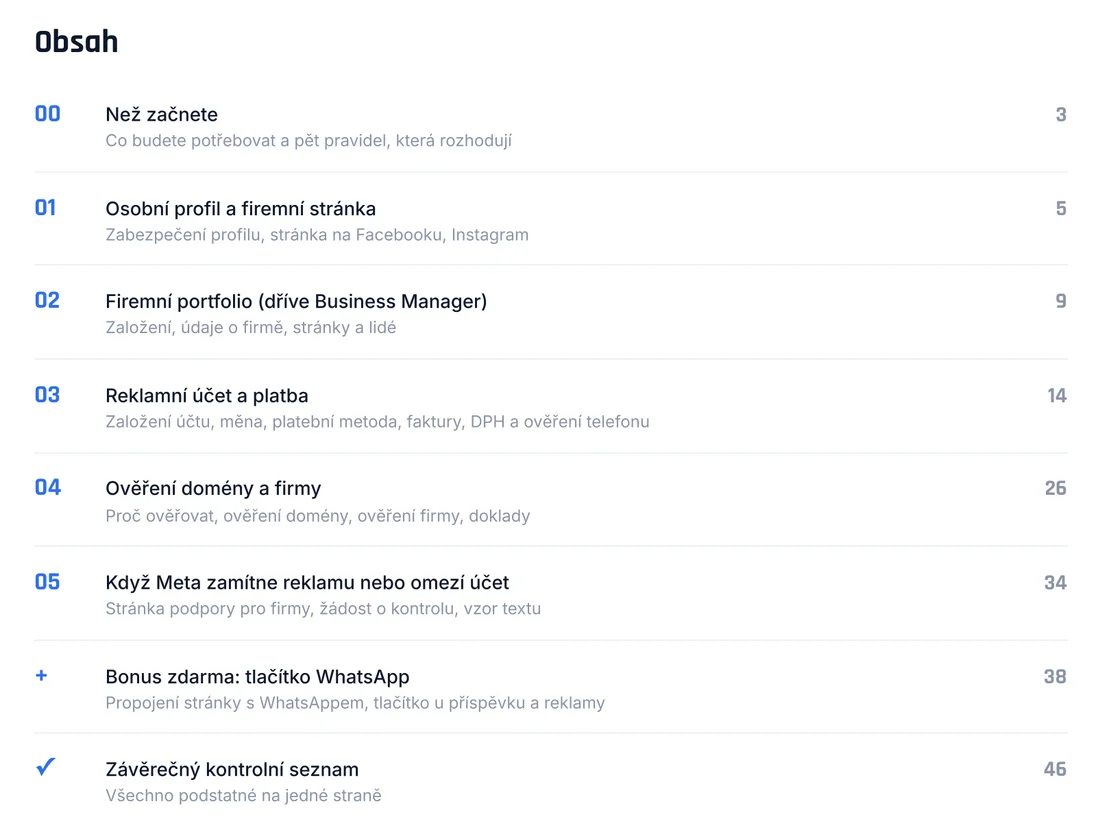Click chapter number 04

pos(48,487)
